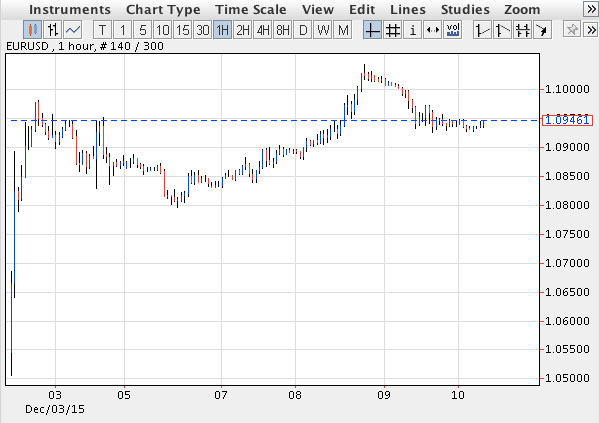Expand menu bar overflow chevron
Viewport: 600px width, 423px height.
tap(591, 9)
